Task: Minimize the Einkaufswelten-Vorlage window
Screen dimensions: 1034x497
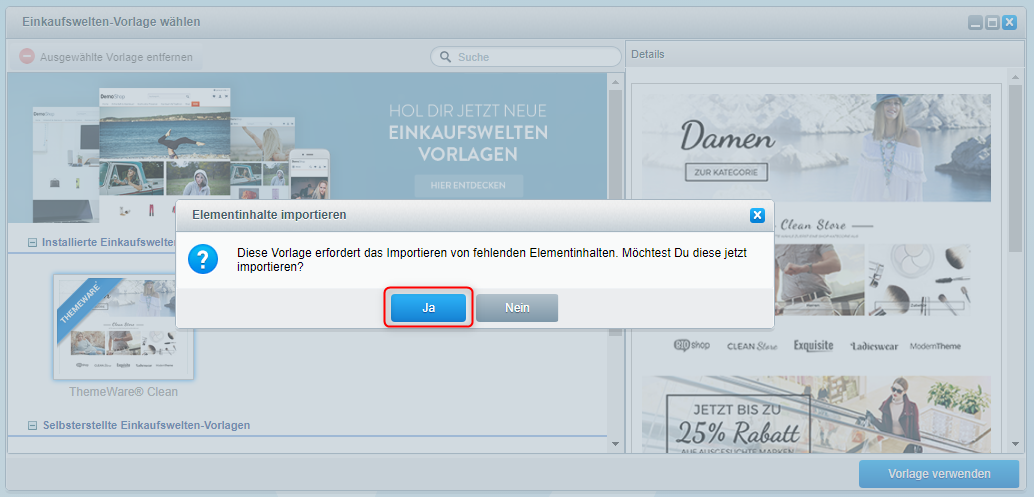Action: point(975,23)
